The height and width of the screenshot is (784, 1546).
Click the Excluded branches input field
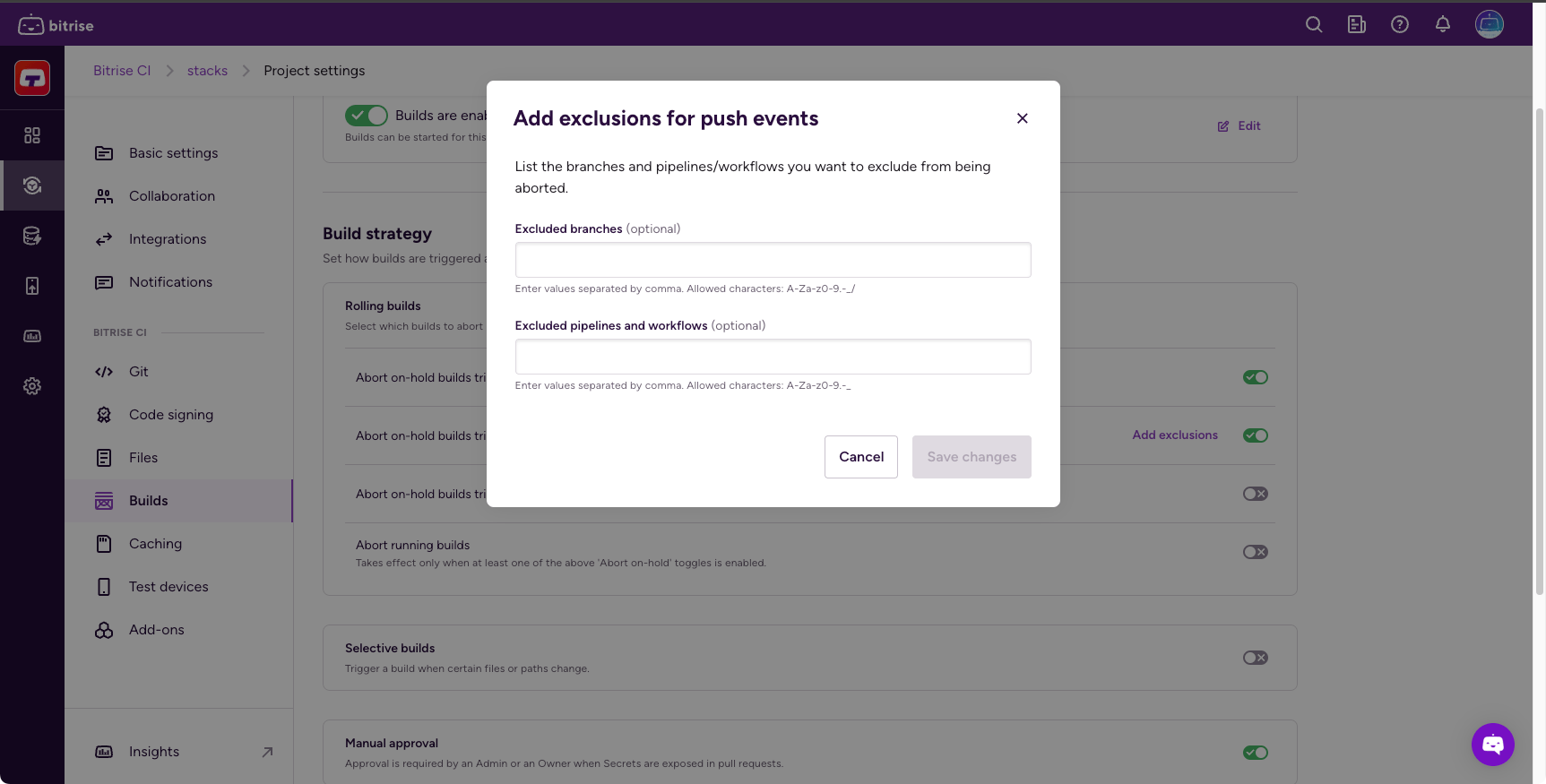tap(773, 260)
